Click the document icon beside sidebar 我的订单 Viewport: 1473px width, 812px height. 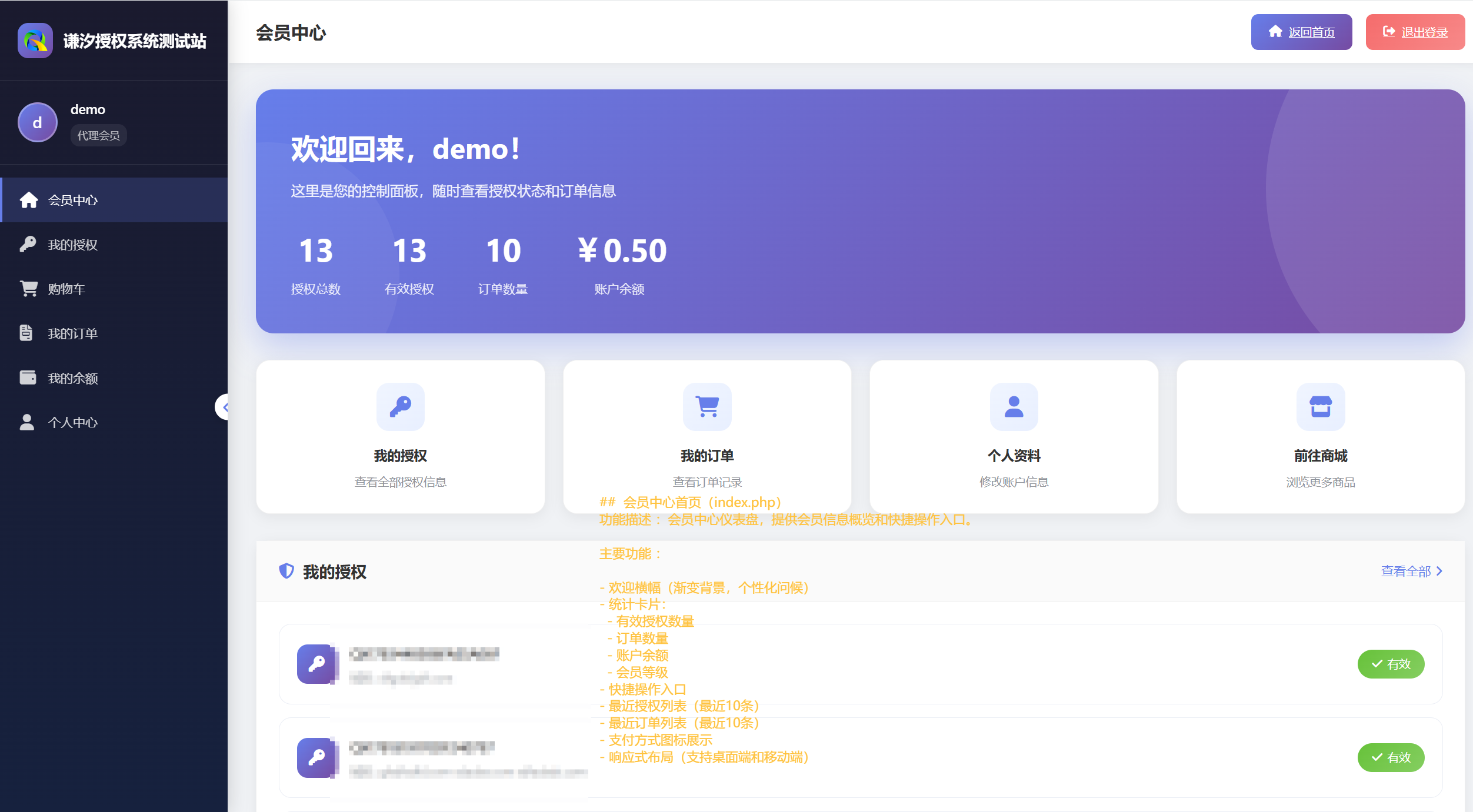pos(26,333)
